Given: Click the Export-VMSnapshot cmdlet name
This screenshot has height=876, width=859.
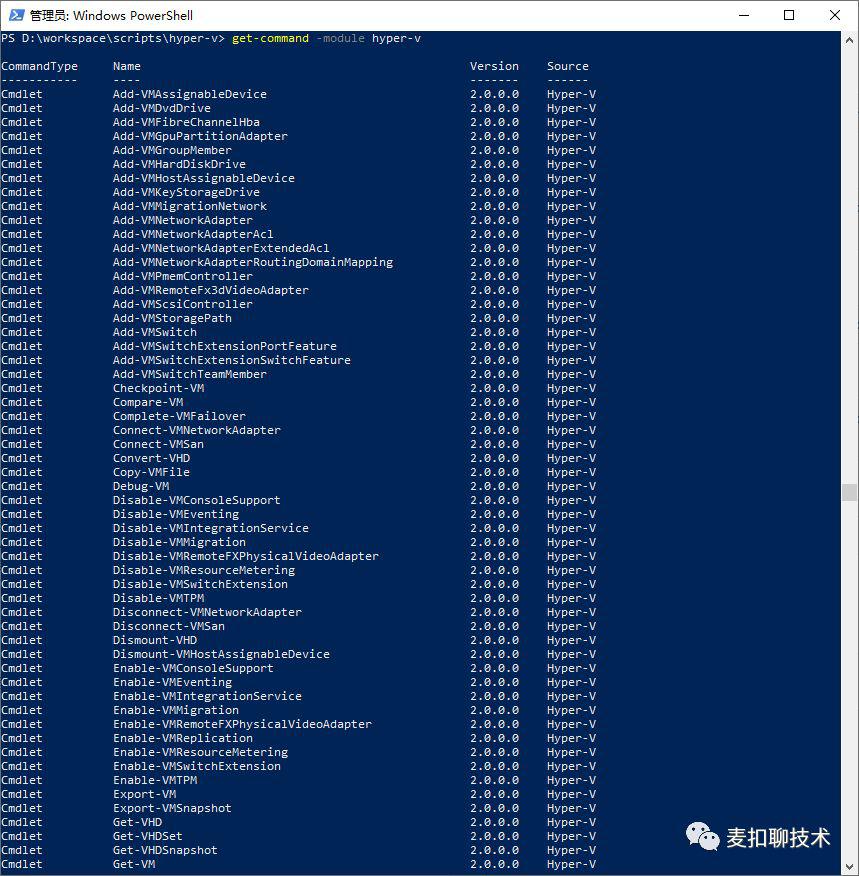Looking at the screenshot, I should 172,808.
